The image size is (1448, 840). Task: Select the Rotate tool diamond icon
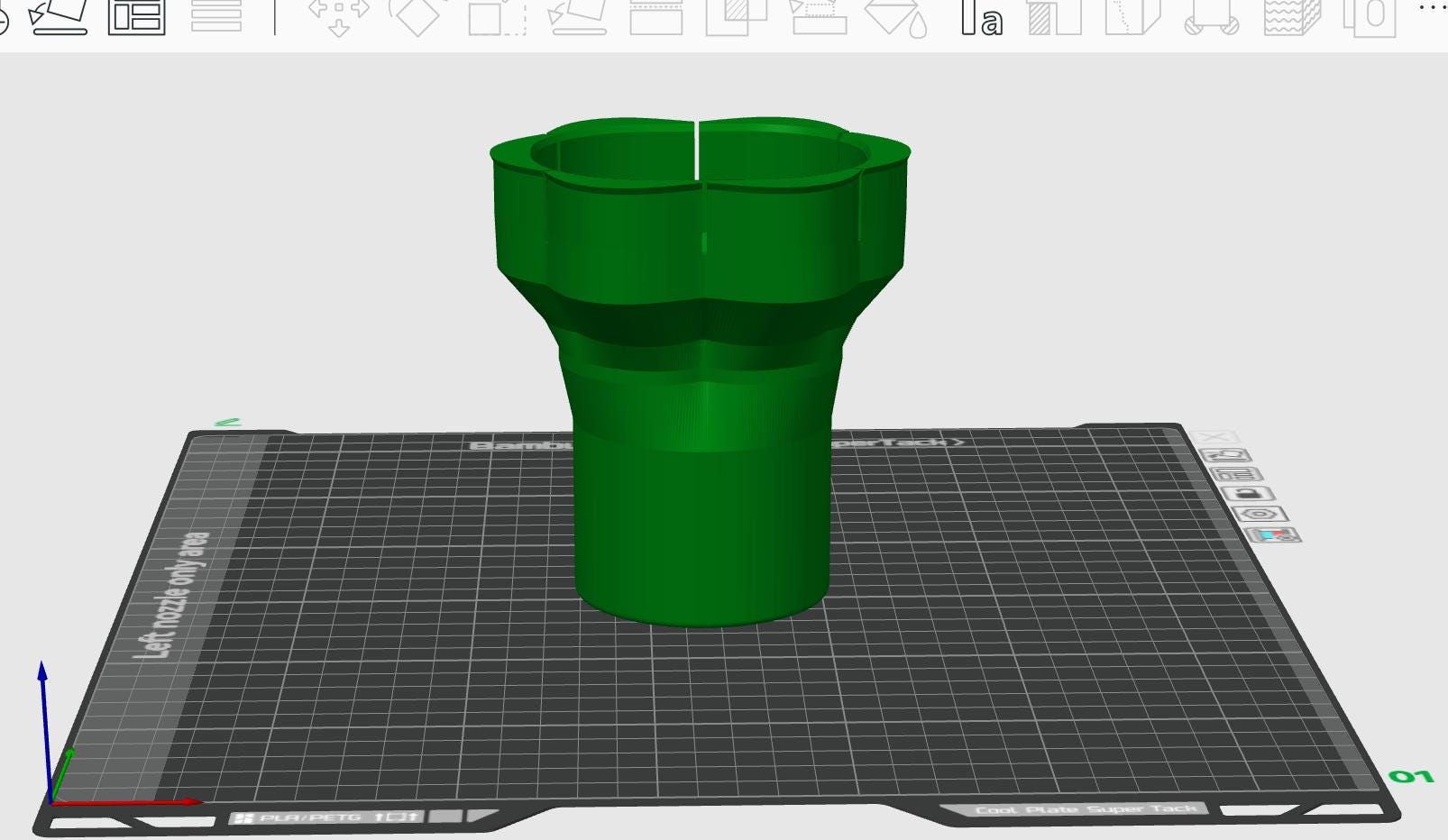coord(416,16)
